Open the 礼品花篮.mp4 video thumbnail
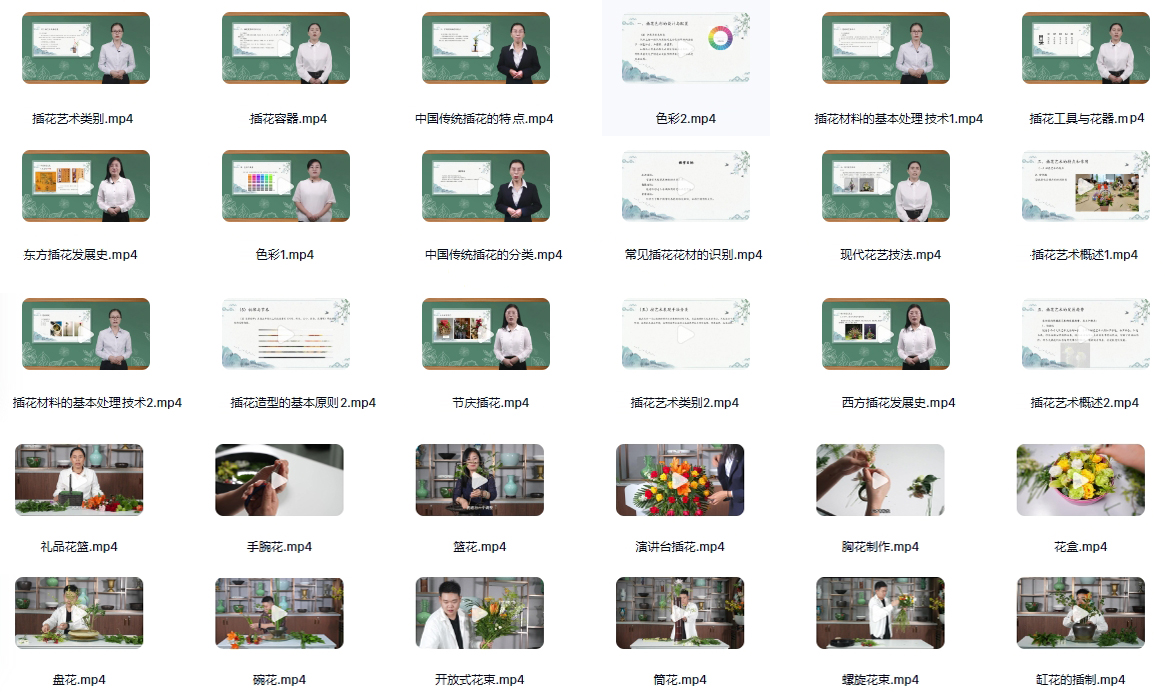 point(79,480)
